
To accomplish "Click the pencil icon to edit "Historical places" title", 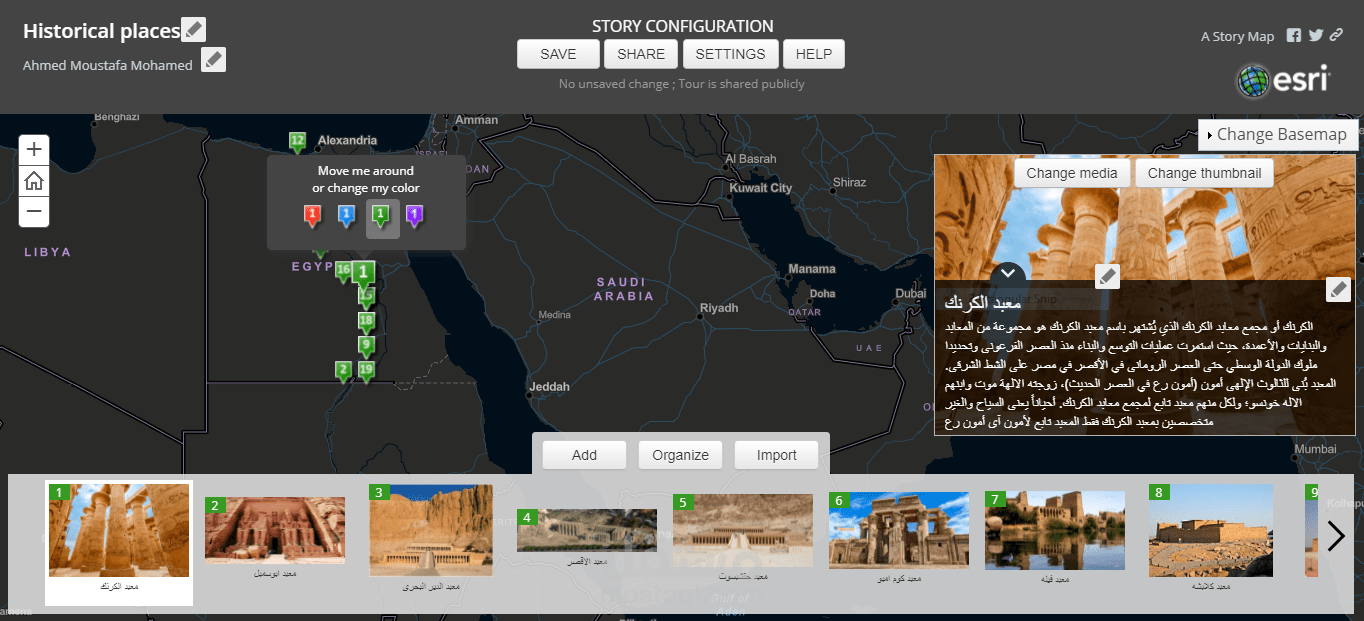I will 193,29.
